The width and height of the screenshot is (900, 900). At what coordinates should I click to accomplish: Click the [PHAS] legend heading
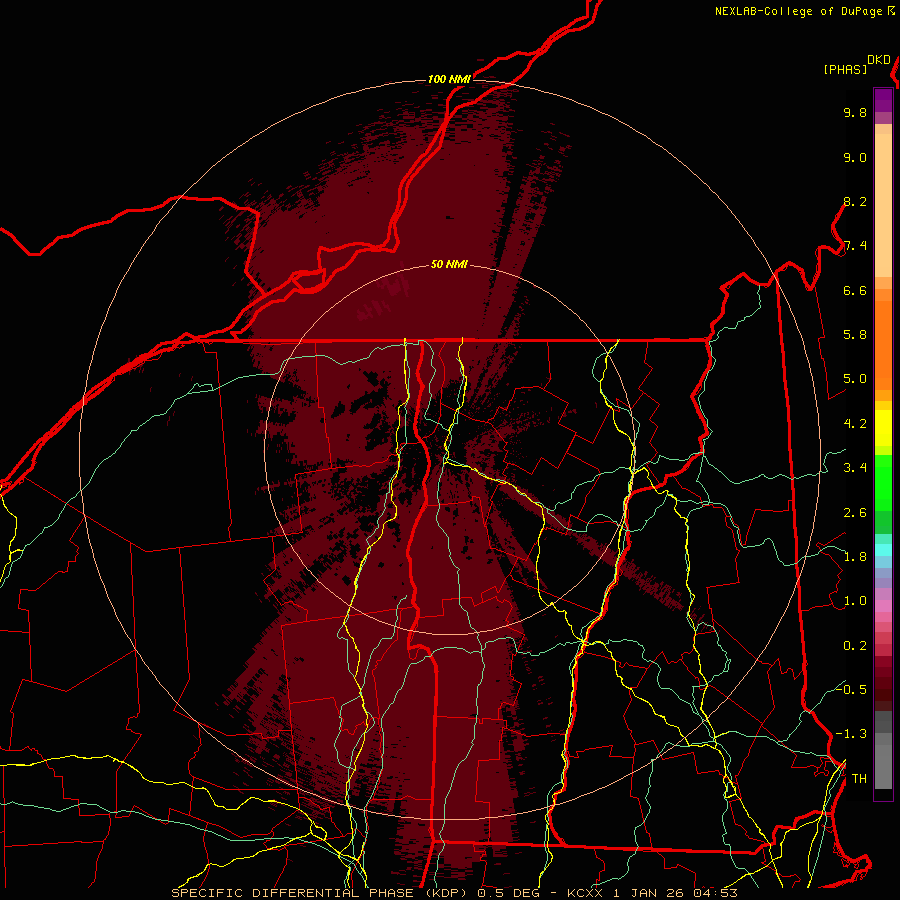click(x=845, y=70)
